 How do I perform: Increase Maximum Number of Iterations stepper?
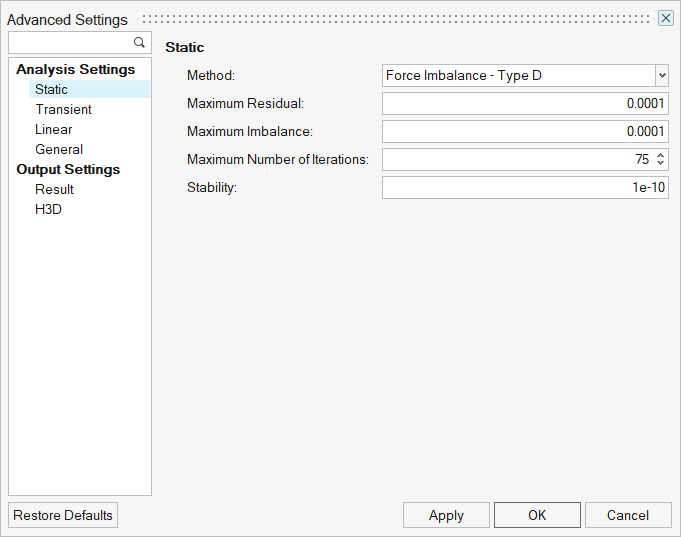(660, 155)
